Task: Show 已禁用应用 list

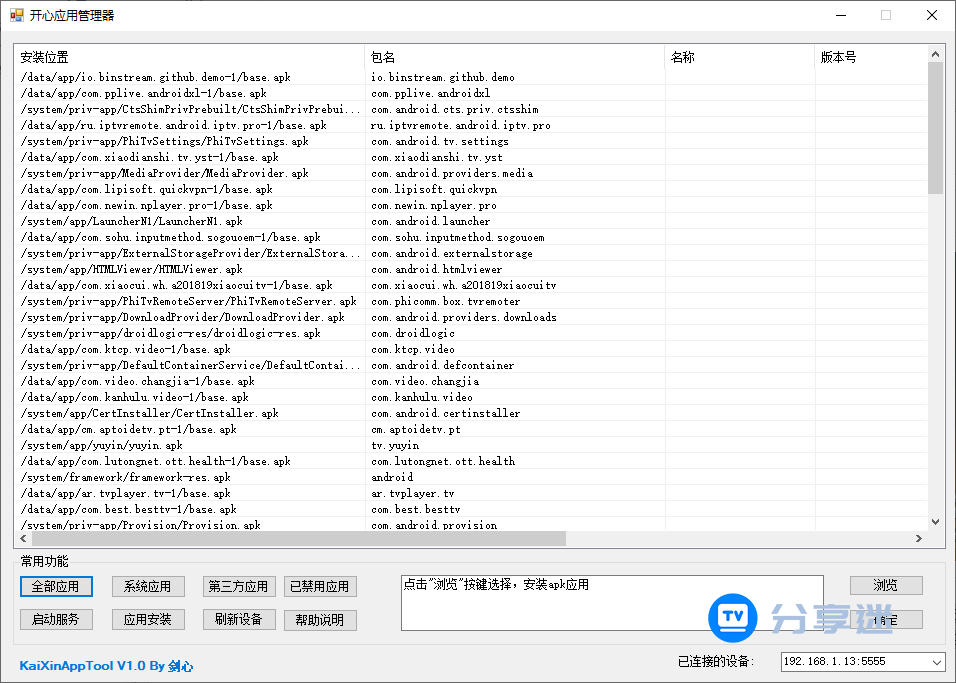Action: click(x=320, y=586)
